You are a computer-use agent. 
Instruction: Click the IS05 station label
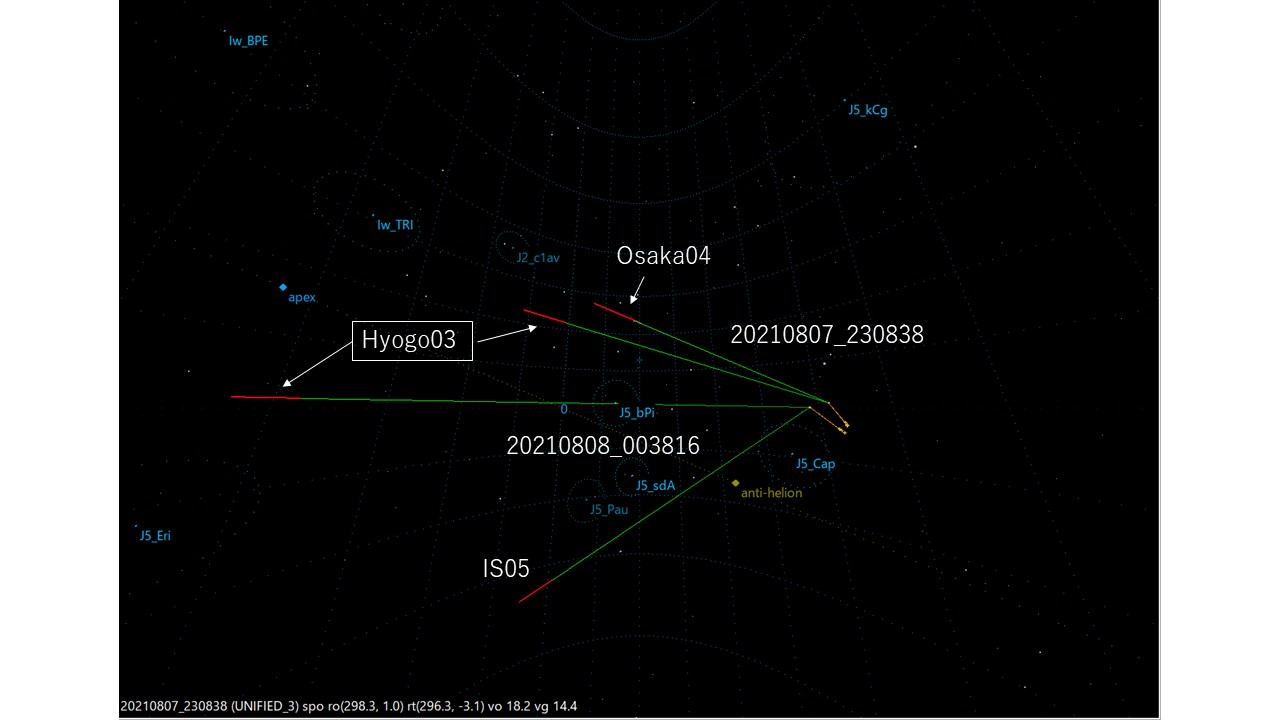point(505,569)
